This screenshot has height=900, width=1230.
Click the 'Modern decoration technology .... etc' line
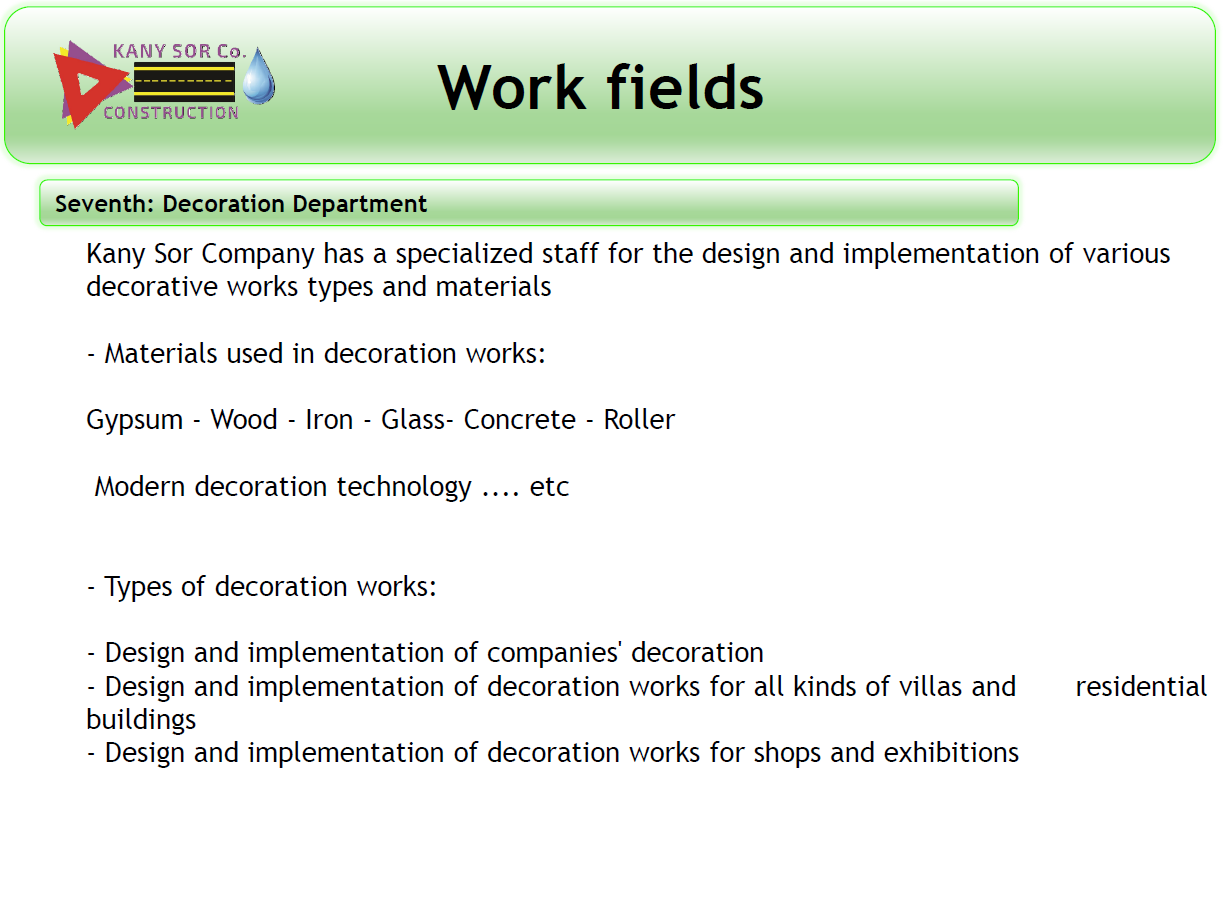tap(331, 487)
